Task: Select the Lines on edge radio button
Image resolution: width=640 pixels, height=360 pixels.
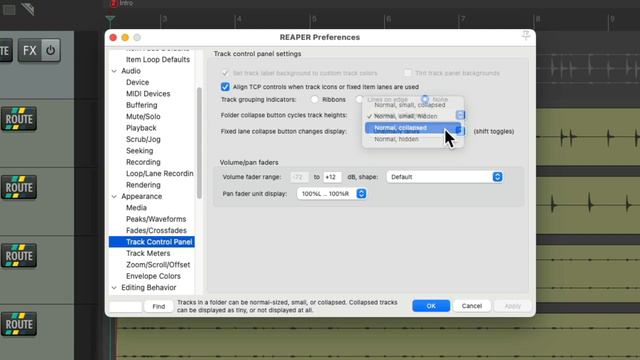Action: point(359,100)
